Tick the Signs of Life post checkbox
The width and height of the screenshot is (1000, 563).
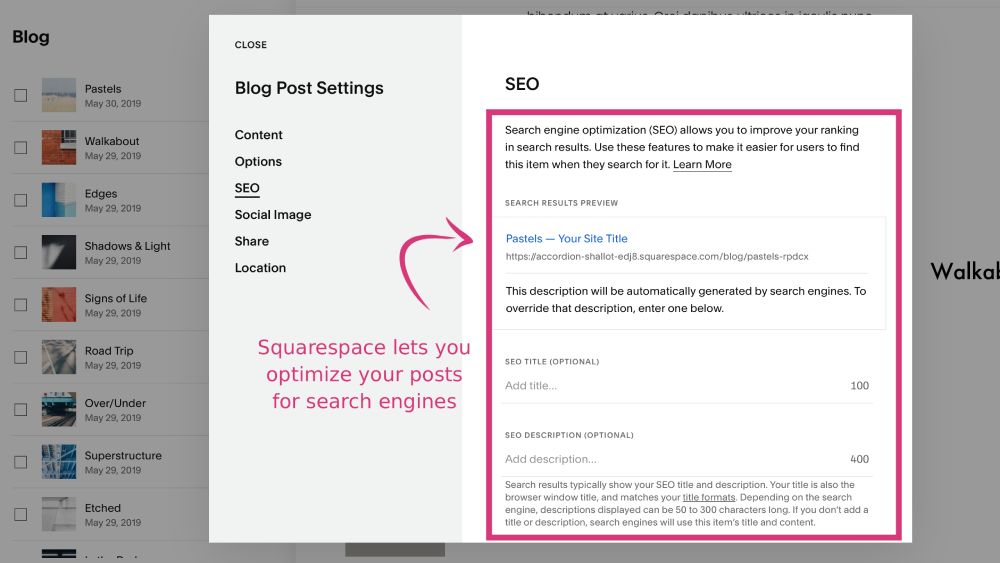tap(20, 305)
